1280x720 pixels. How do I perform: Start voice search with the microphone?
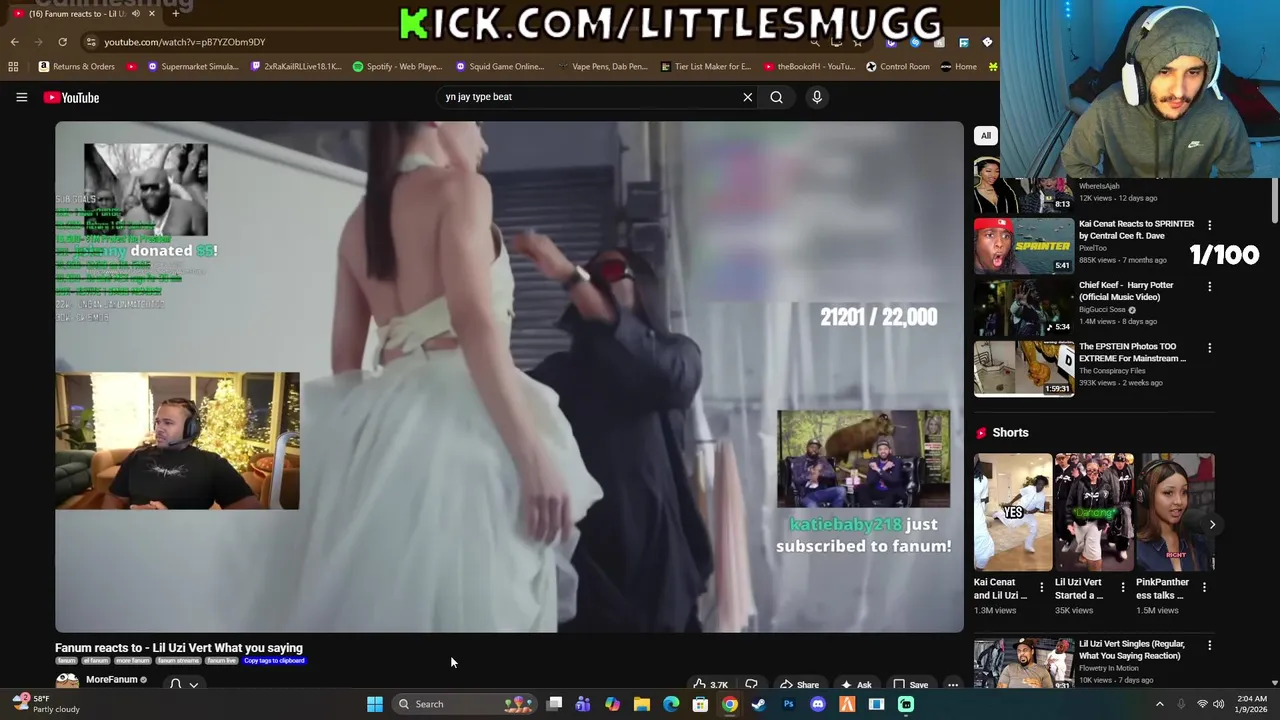click(x=816, y=97)
